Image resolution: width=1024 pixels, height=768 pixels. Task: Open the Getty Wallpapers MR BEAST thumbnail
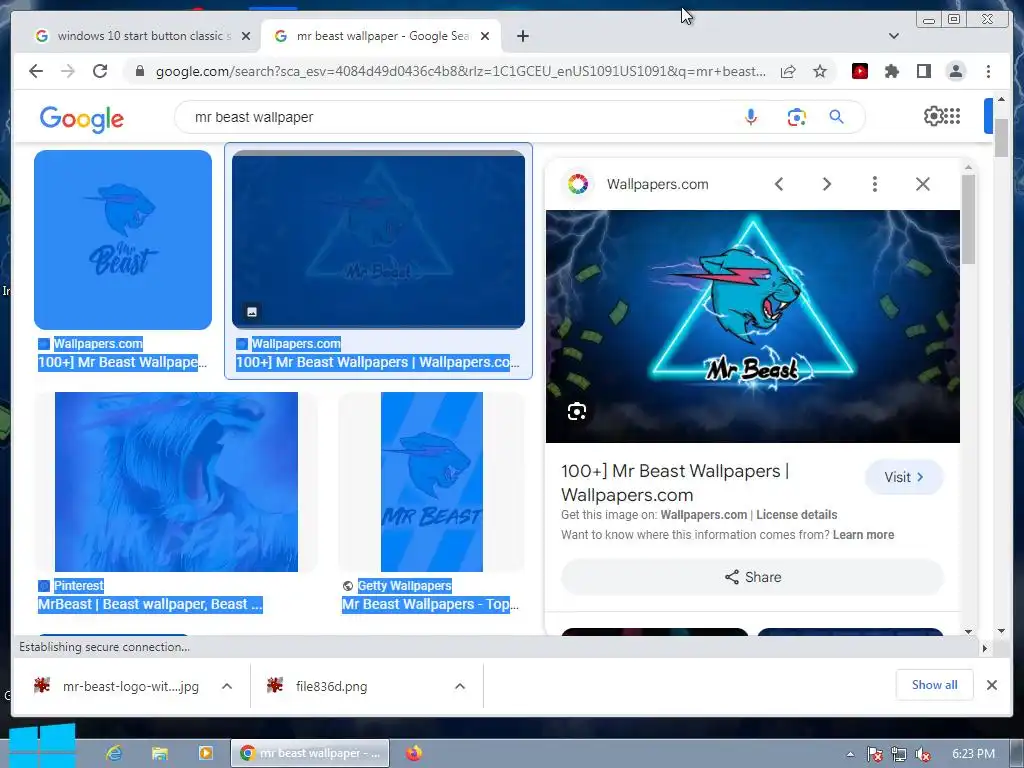[432, 482]
